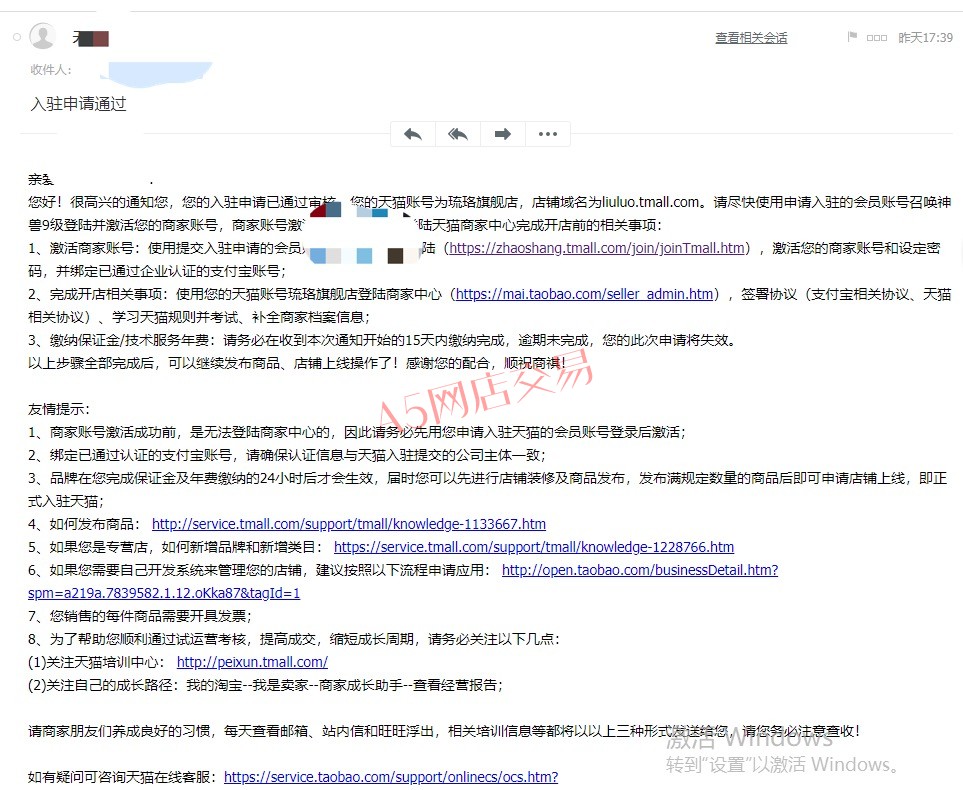Viewport: 963px width, 790px height.
Task: Forward the email using the right-arrow icon
Action: click(503, 134)
